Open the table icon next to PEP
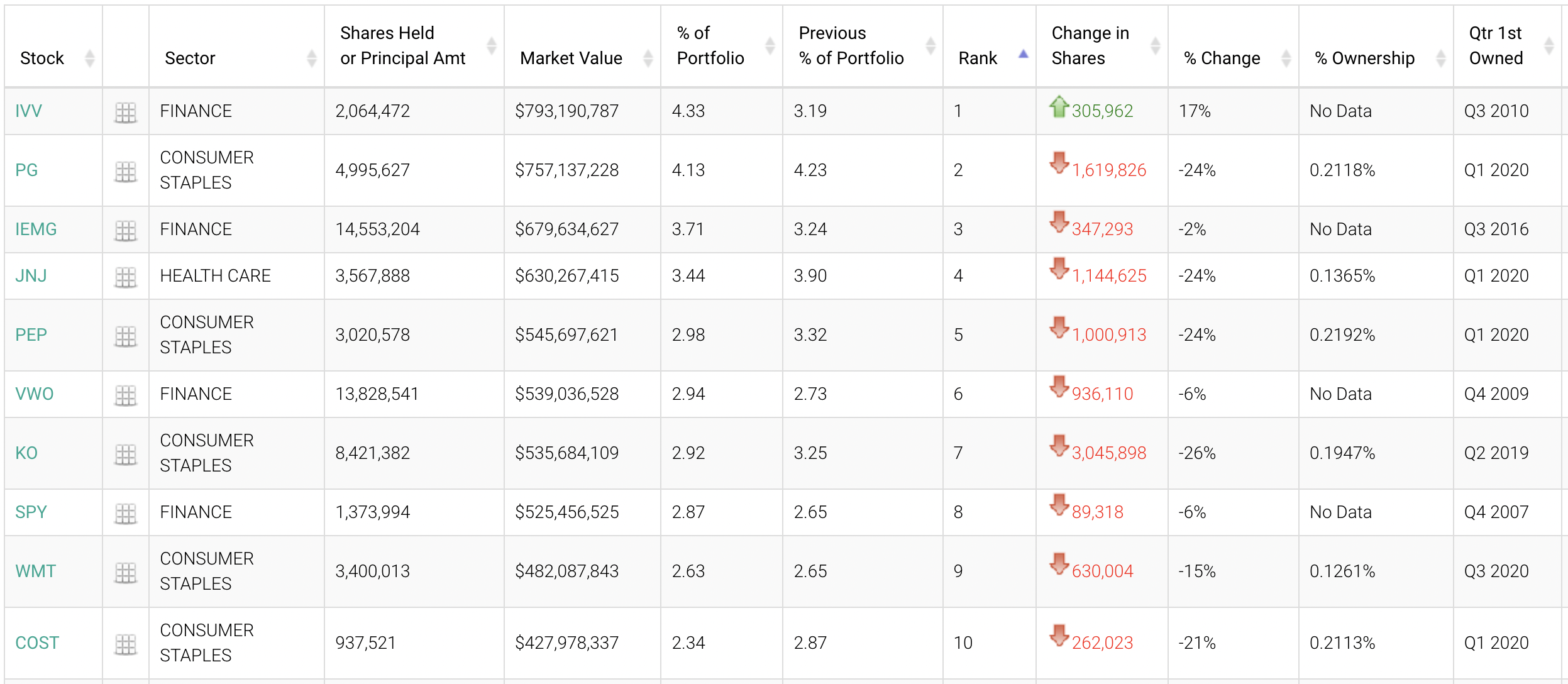This screenshot has height=684, width=1568. click(126, 336)
